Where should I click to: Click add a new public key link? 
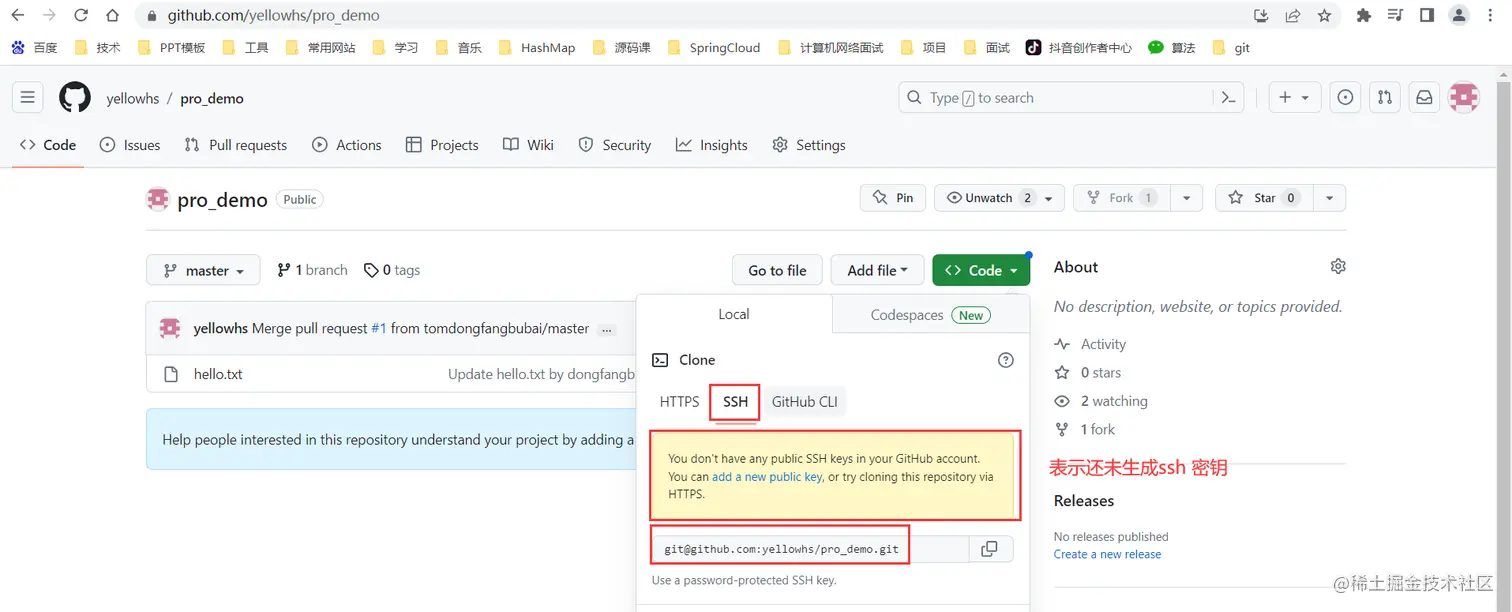click(767, 477)
